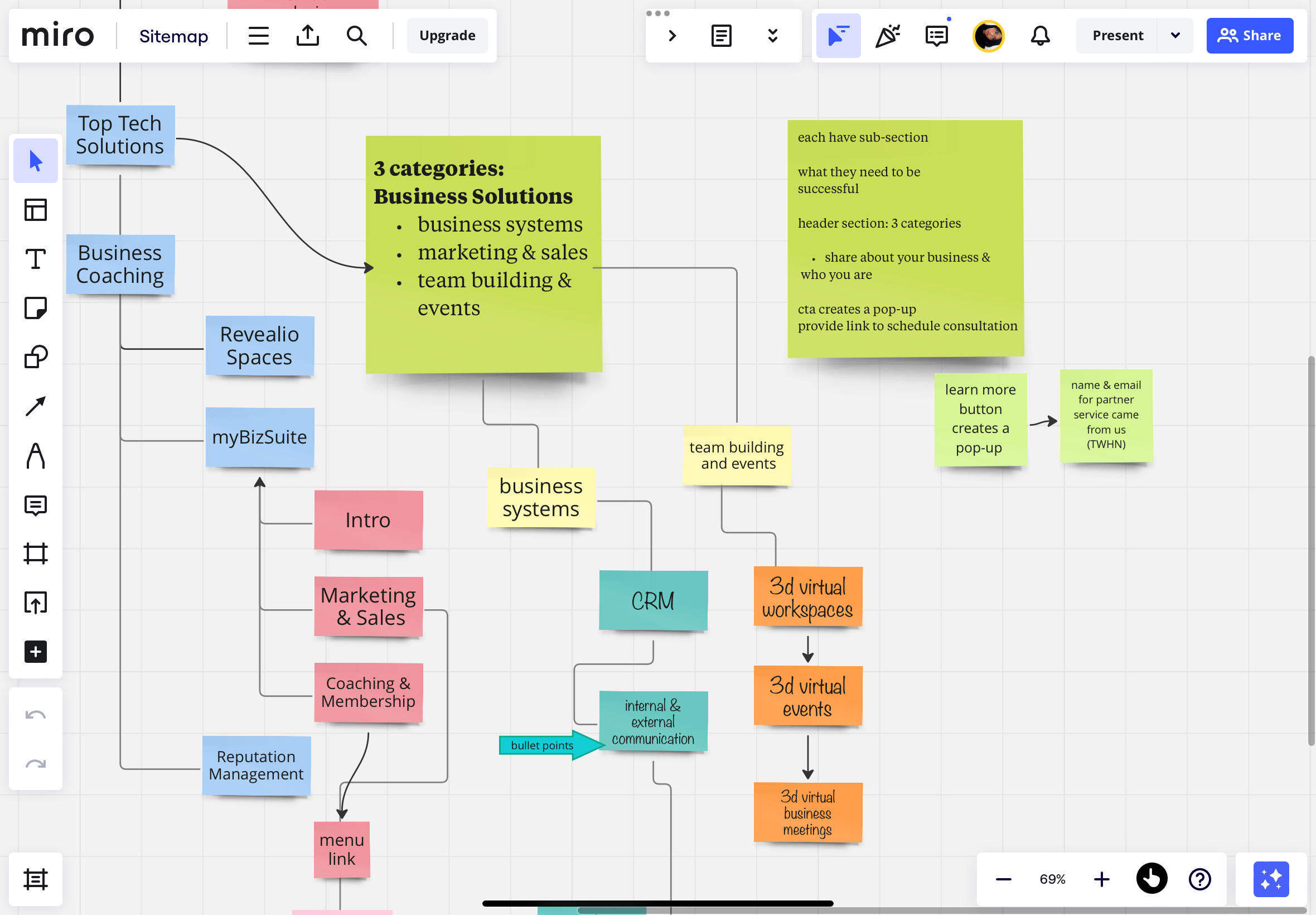The width and height of the screenshot is (1316, 915).
Task: Open the main hamburger menu
Action: (258, 36)
